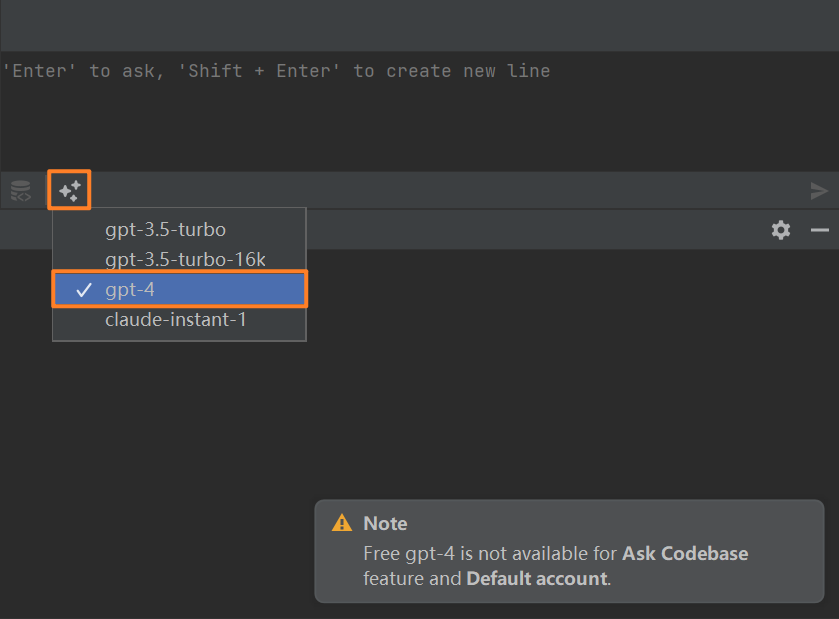839x619 pixels.
Task: Click the send message arrow icon
Action: pos(819,191)
